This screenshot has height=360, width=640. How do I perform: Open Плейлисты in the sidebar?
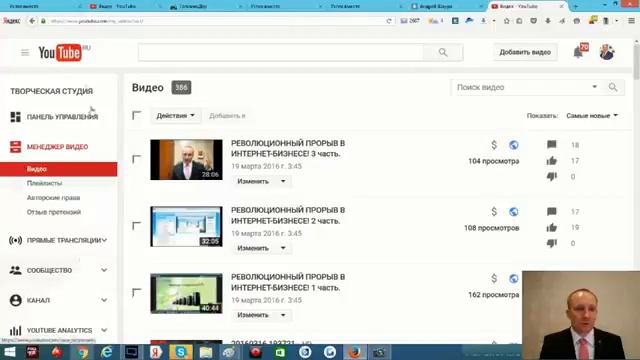tap(44, 183)
